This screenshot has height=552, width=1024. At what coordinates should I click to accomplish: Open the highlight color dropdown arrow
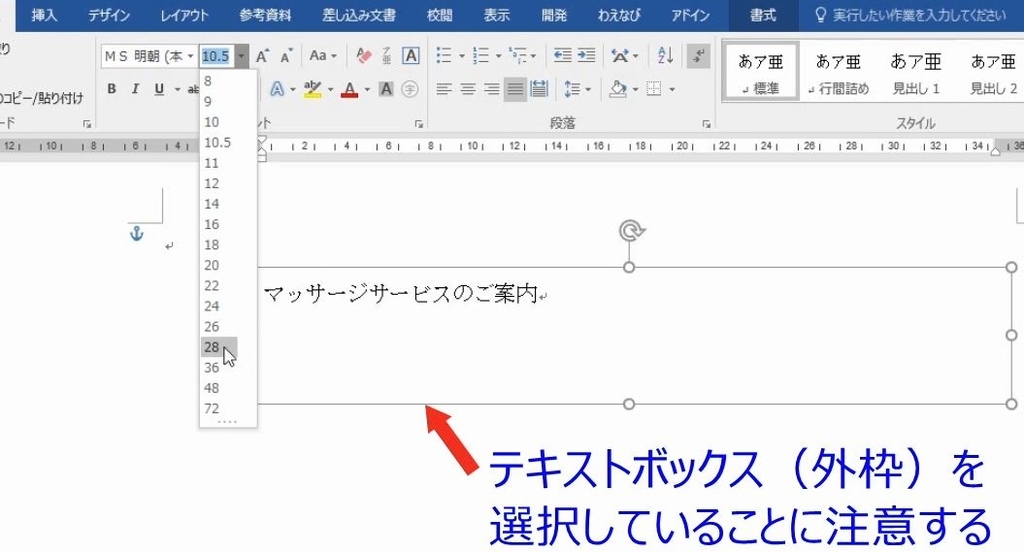point(330,89)
